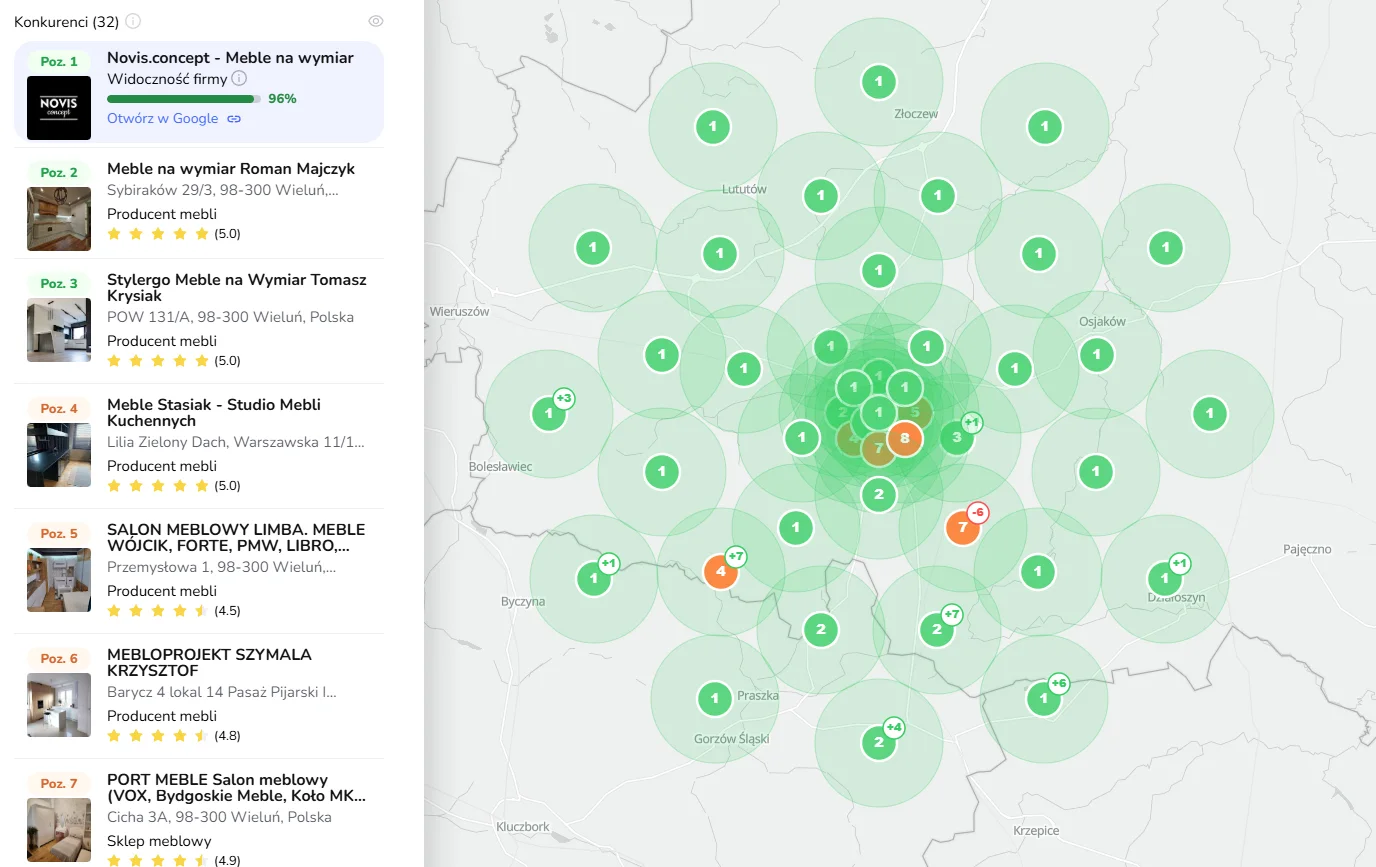Image resolution: width=1376 pixels, height=867 pixels.
Task: Click the Meble Stasiak listing photo
Action: 59,455
